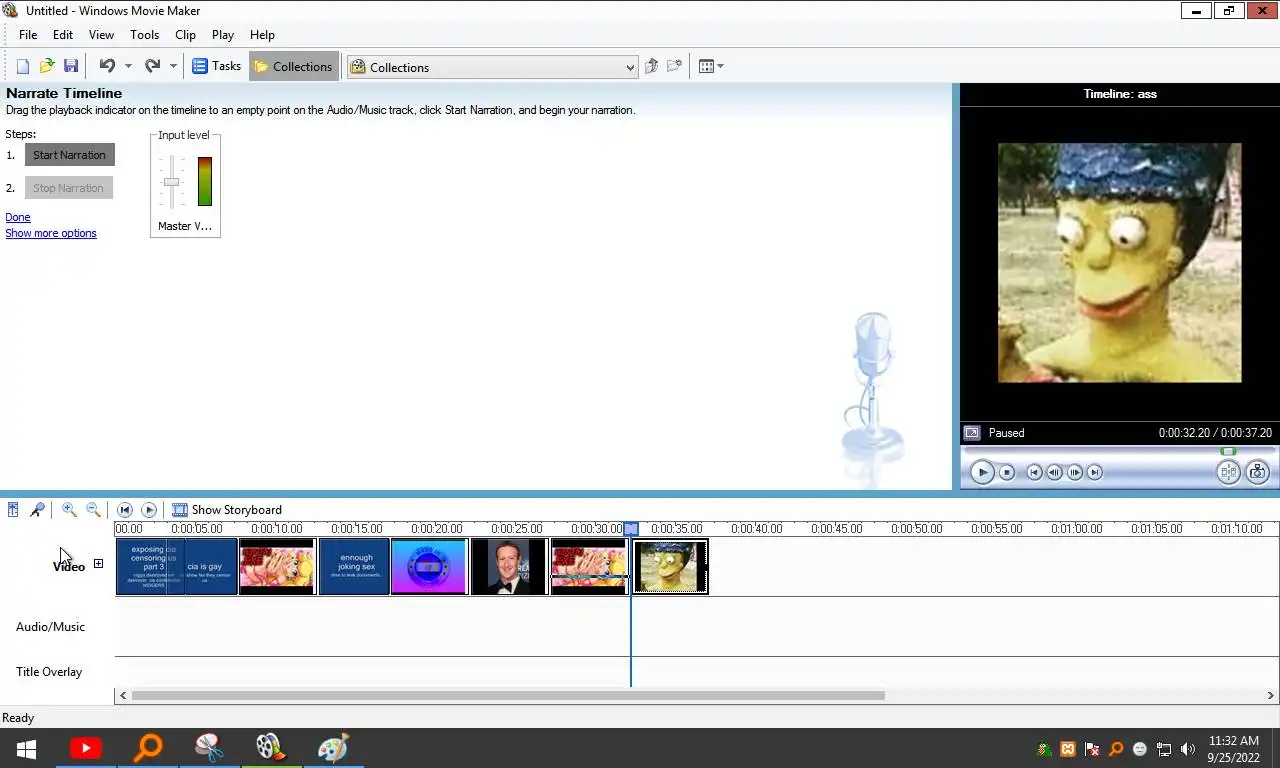Screen dimensions: 1280x768
Task: Click the Master Volume label under Input level
Action: tap(185, 226)
